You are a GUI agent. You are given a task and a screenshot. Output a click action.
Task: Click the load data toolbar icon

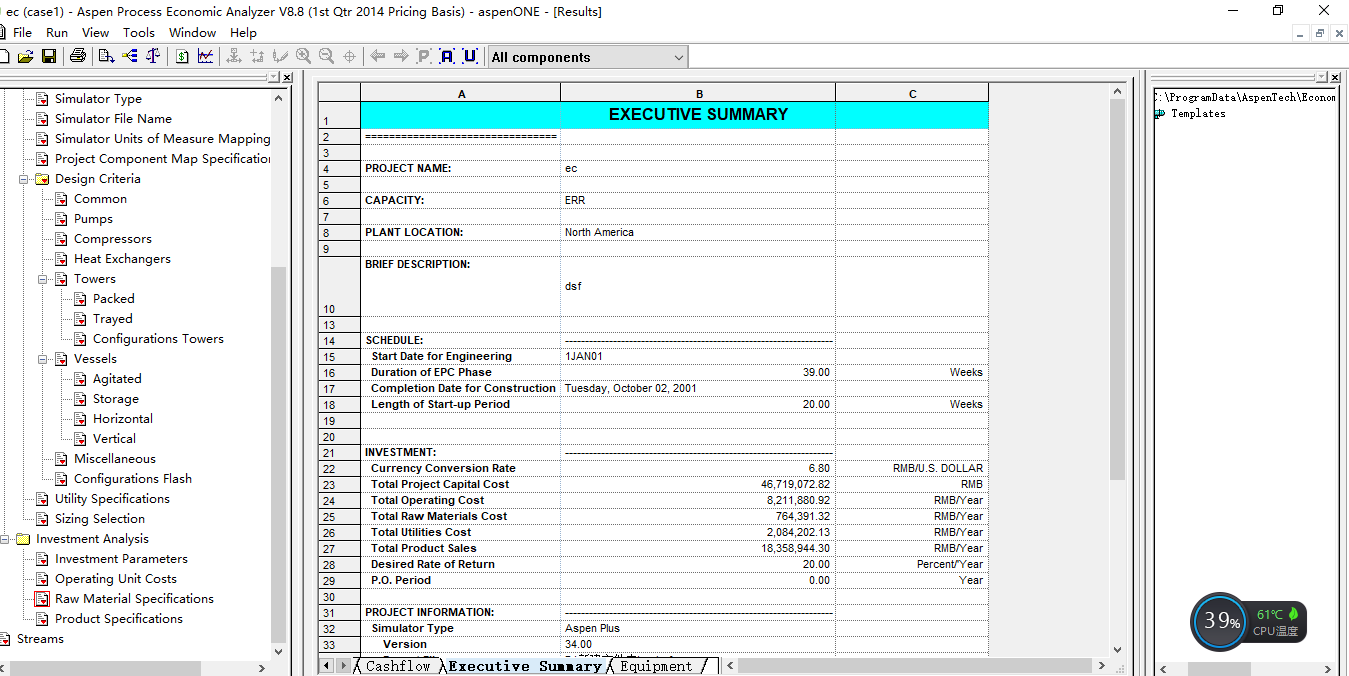pyautogui.click(x=106, y=56)
